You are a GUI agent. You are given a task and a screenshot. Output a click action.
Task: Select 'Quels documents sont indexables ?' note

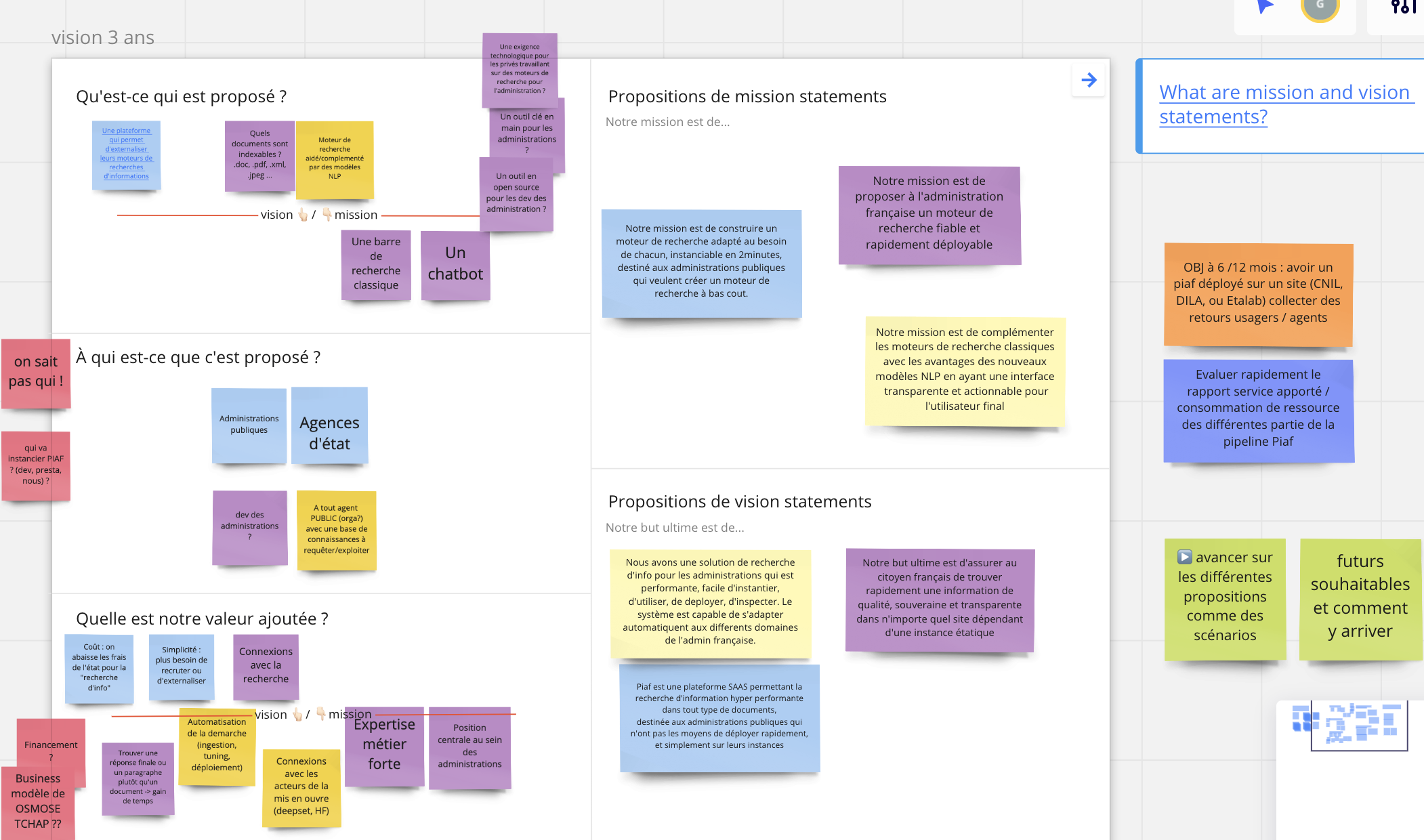tap(259, 156)
